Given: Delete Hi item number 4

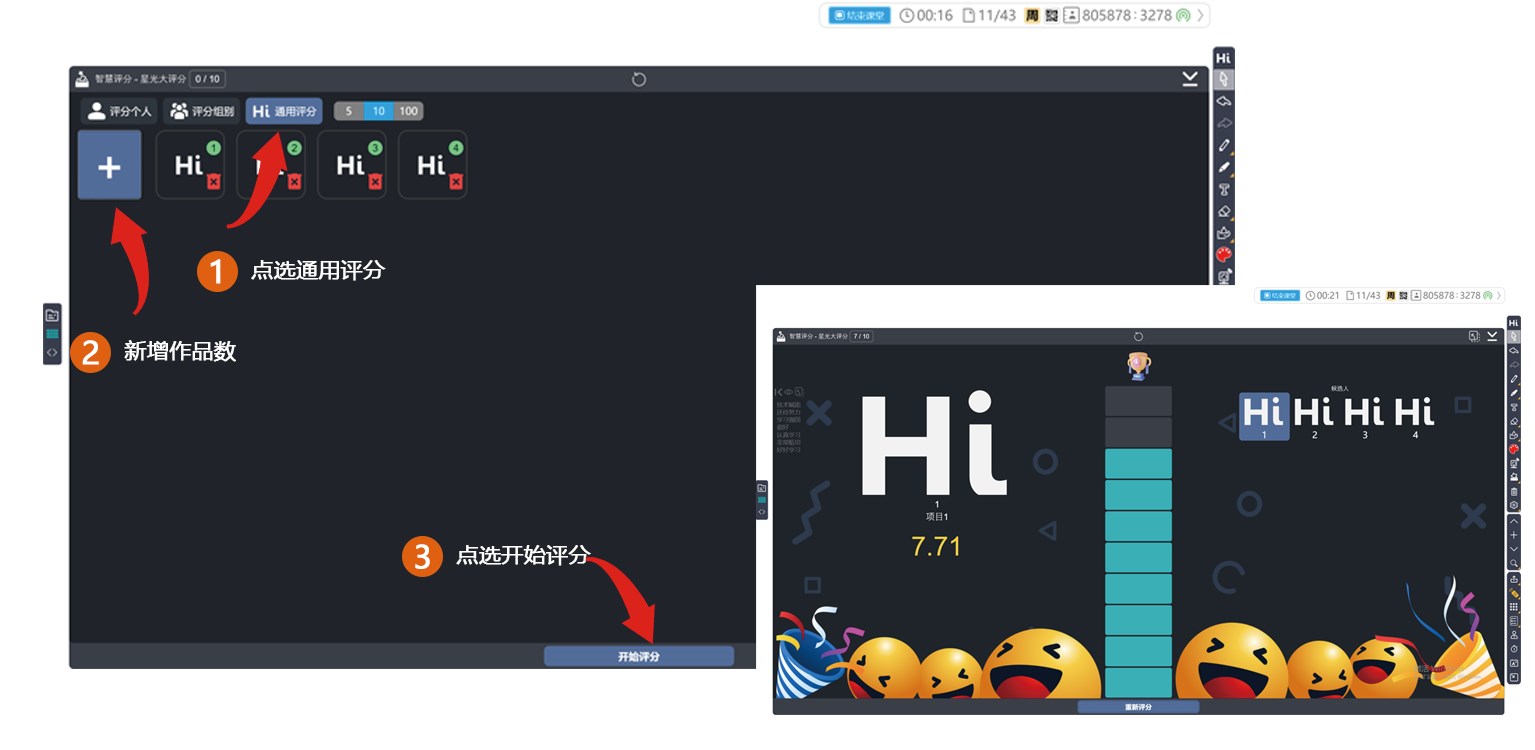Looking at the screenshot, I should click(456, 182).
